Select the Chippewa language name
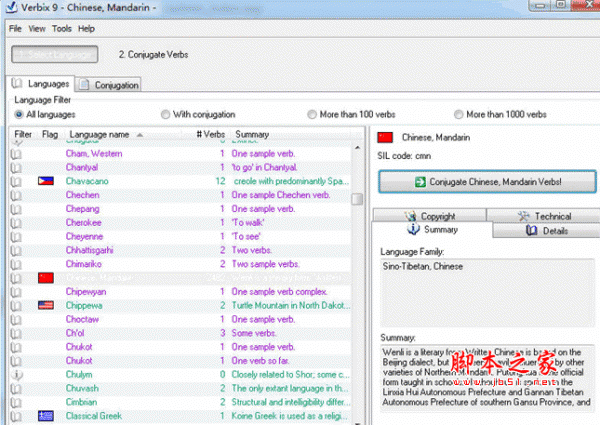Image resolution: width=600 pixels, height=425 pixels. [x=84, y=305]
